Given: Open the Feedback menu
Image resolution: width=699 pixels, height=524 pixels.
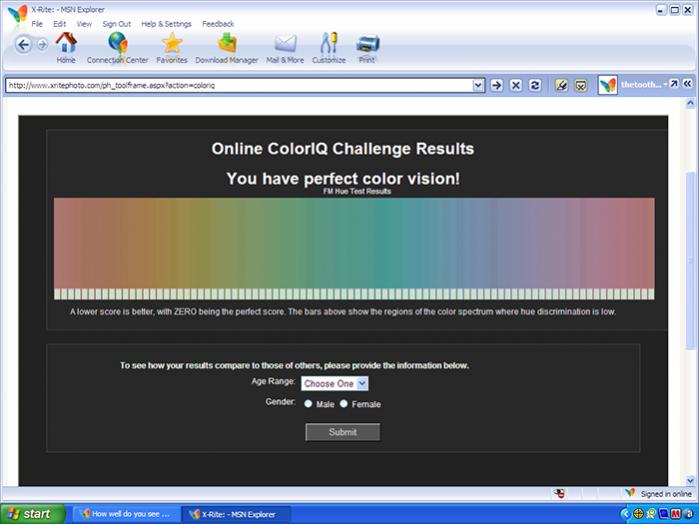Looking at the screenshot, I should (218, 24).
